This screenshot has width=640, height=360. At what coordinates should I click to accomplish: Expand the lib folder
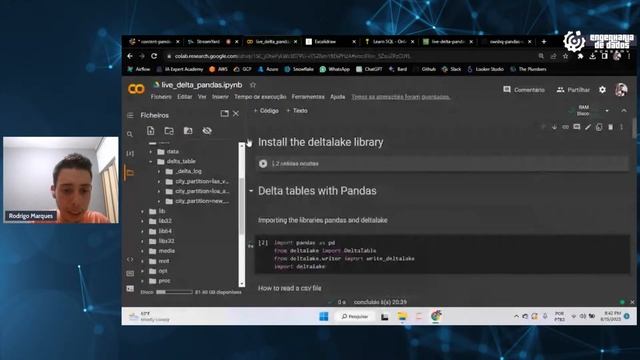click(142, 211)
